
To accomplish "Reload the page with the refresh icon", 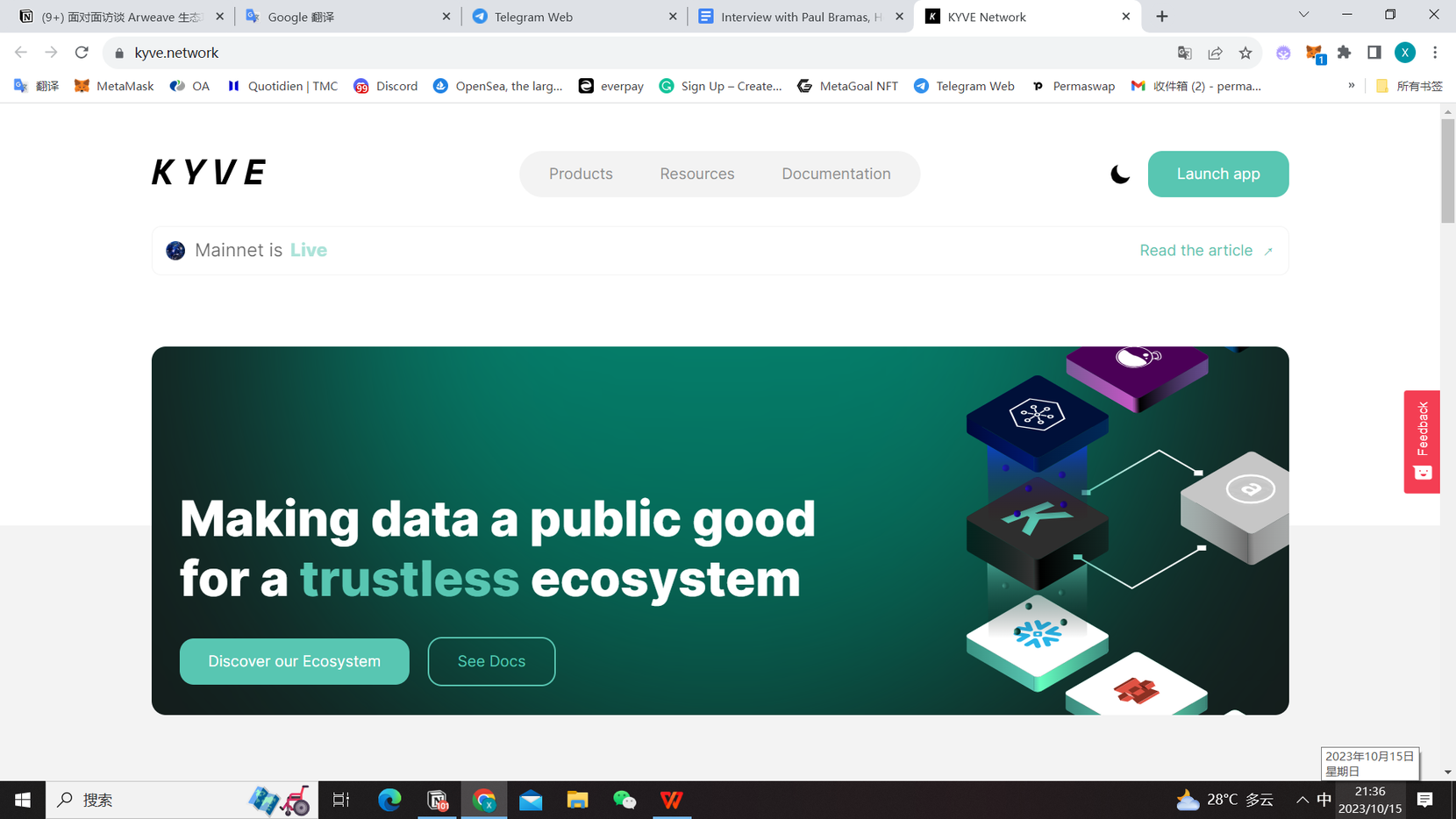I will 82,53.
